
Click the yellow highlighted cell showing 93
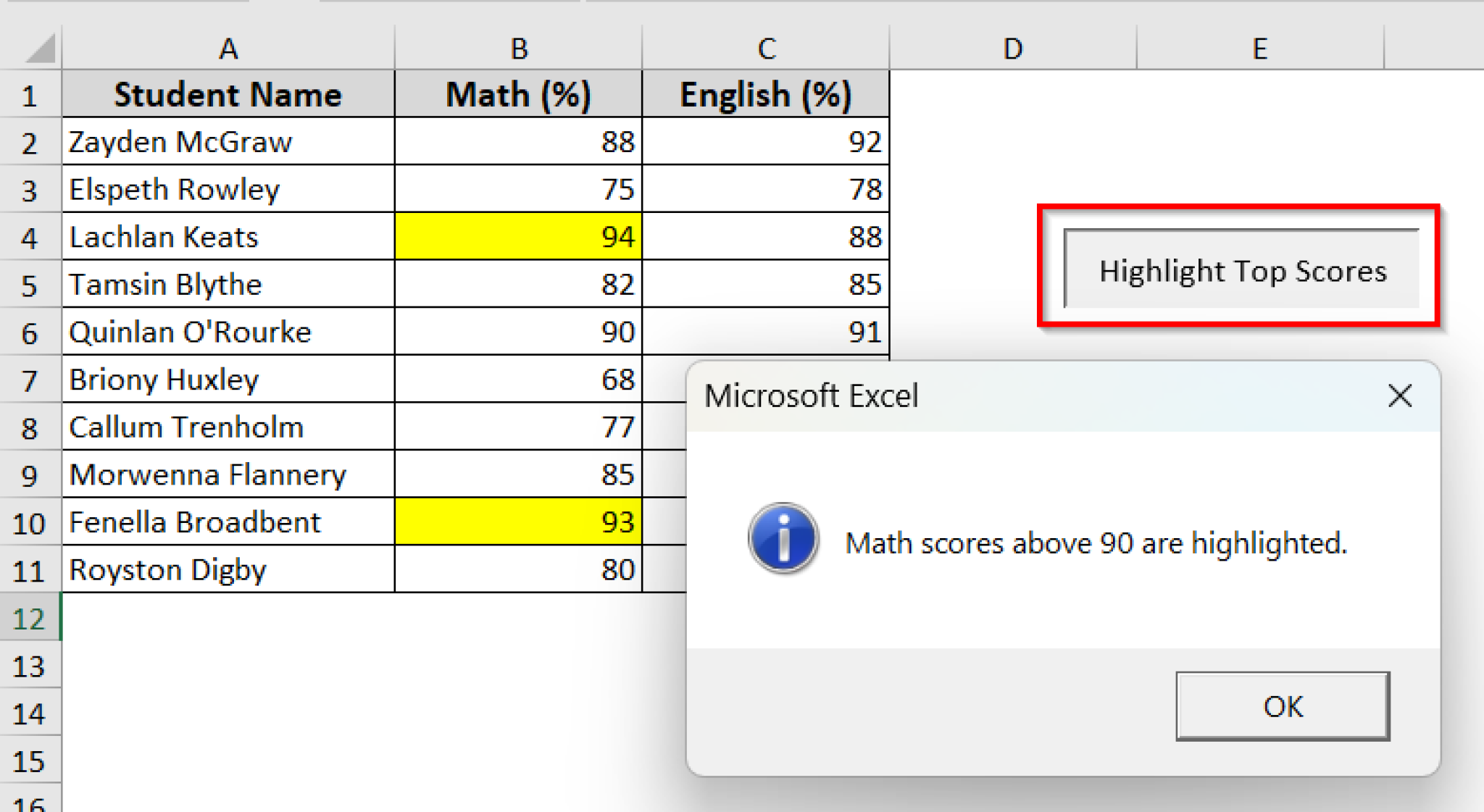[x=517, y=522]
